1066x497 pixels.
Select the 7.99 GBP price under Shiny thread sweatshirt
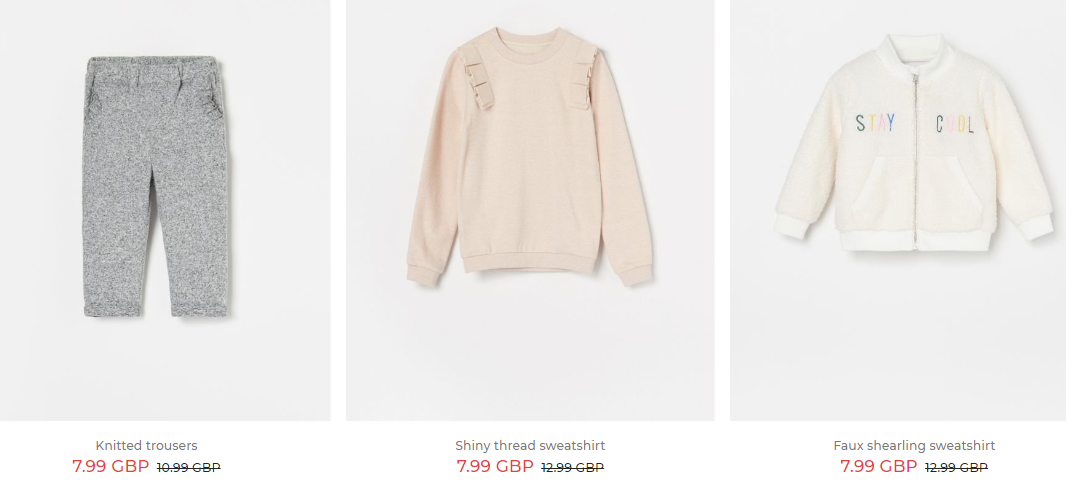(x=495, y=466)
